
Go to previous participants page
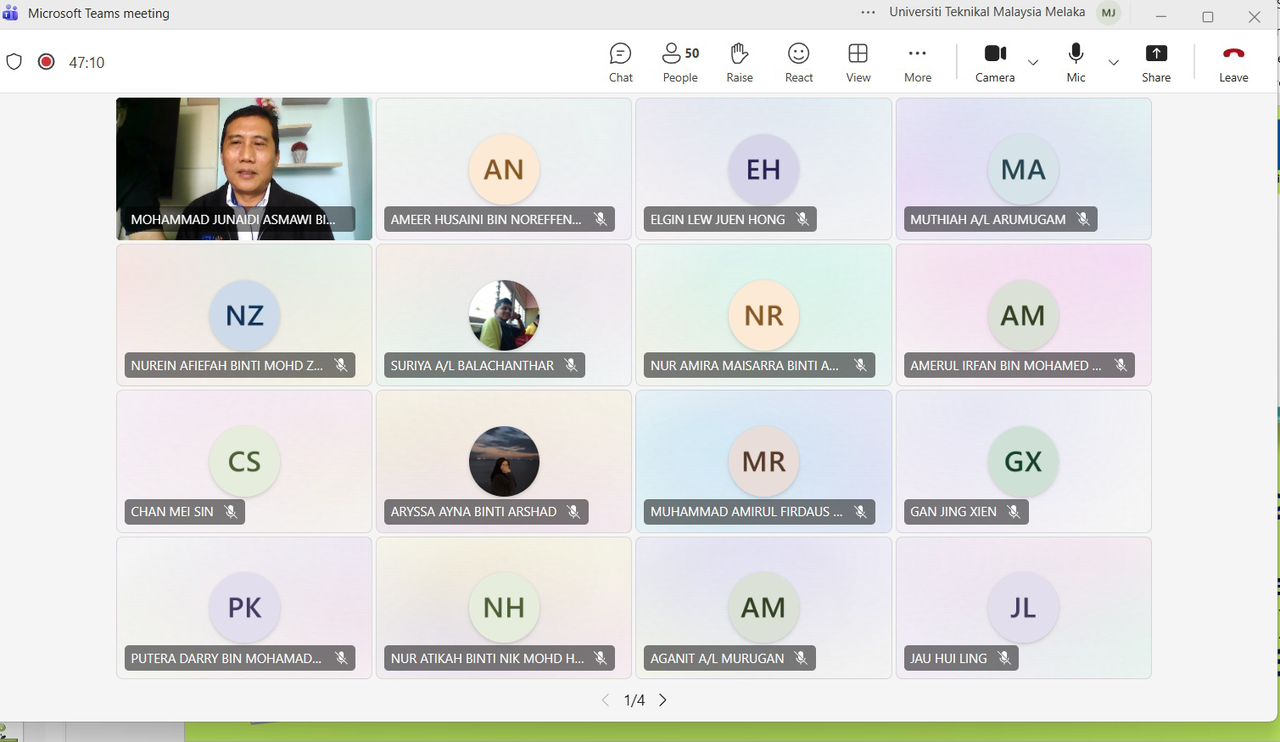coord(605,700)
